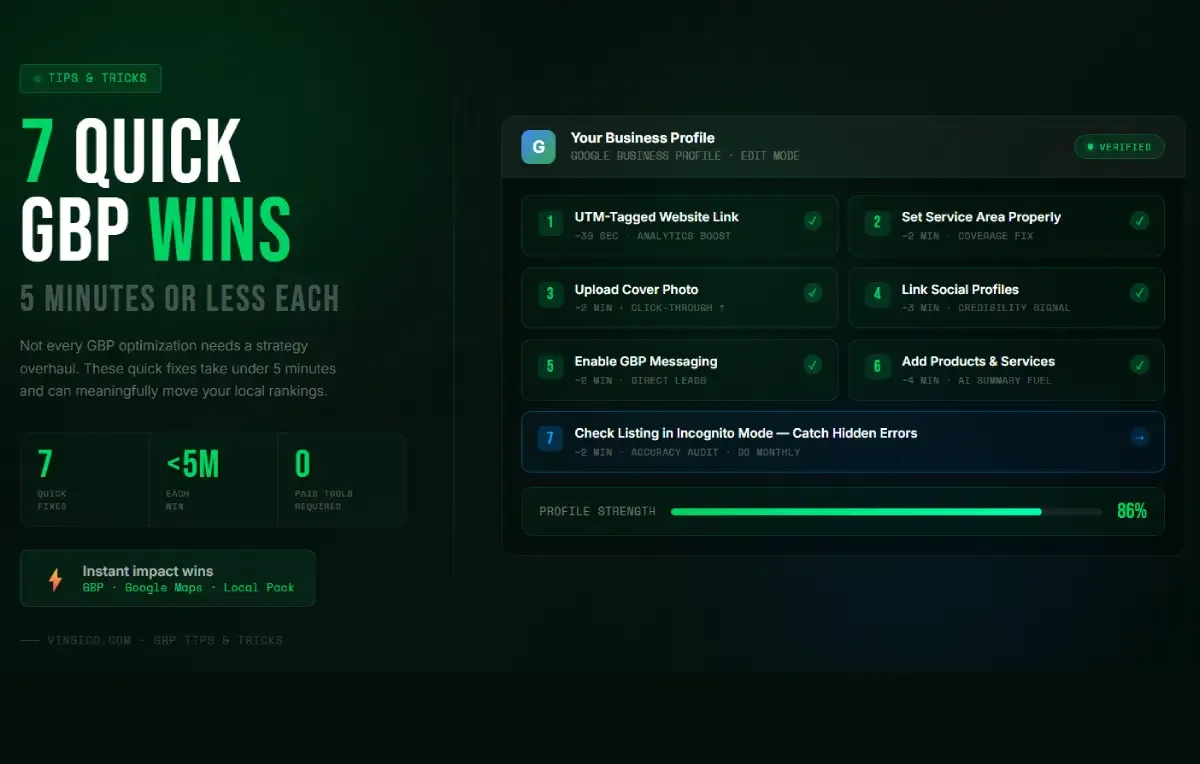Click the Verified badge
The image size is (1200, 764).
1119,147
